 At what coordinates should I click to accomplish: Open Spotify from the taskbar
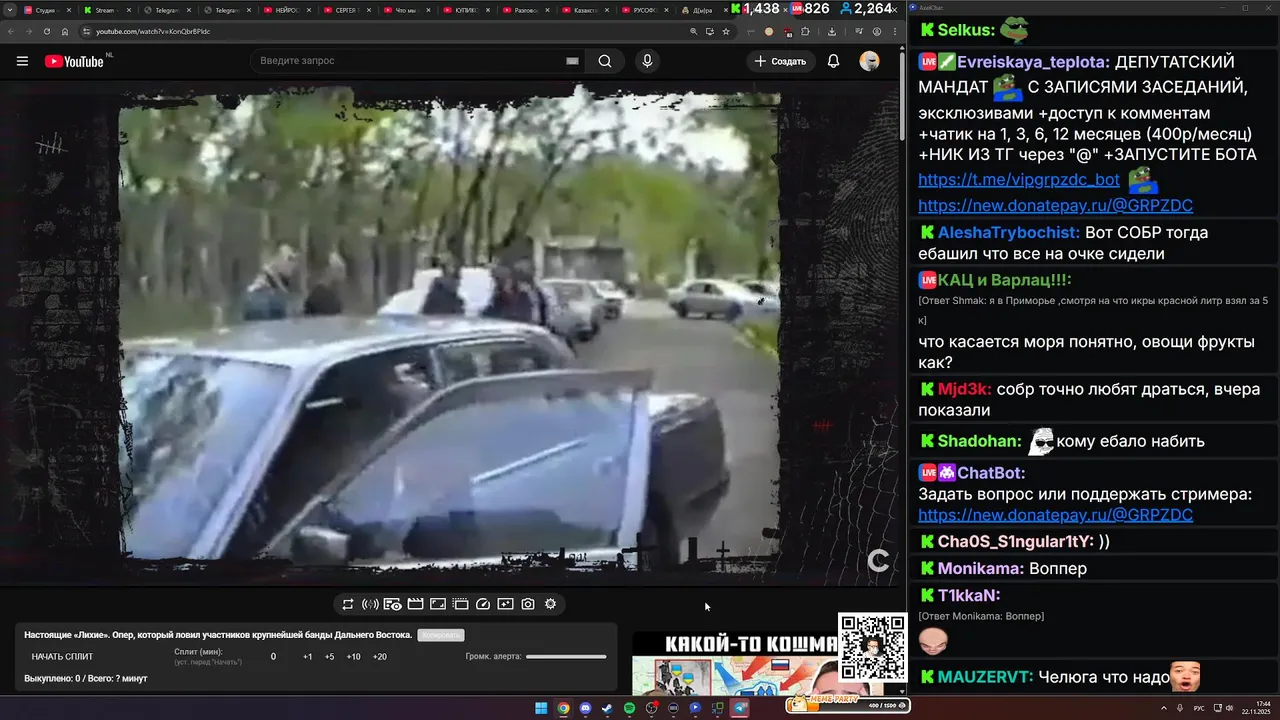[629, 708]
